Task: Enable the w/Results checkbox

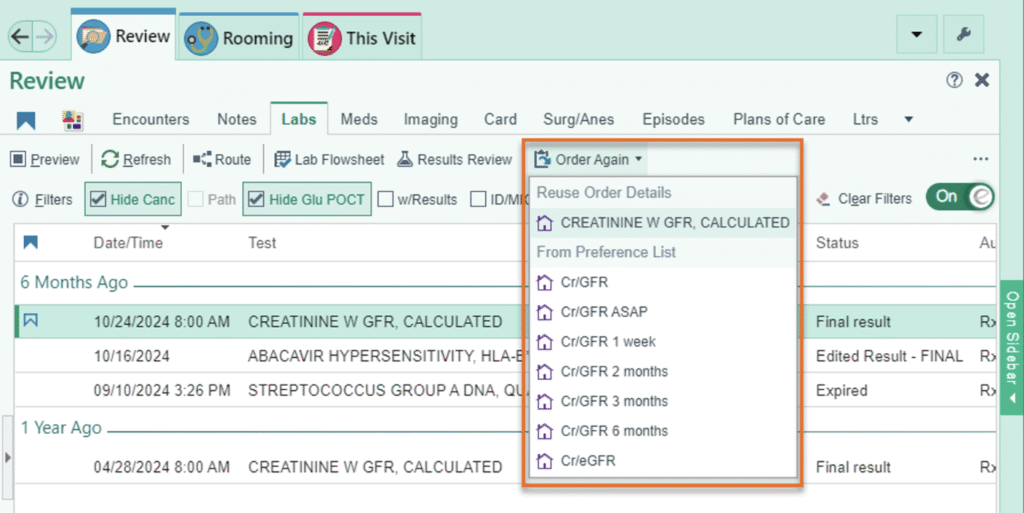Action: 385,199
